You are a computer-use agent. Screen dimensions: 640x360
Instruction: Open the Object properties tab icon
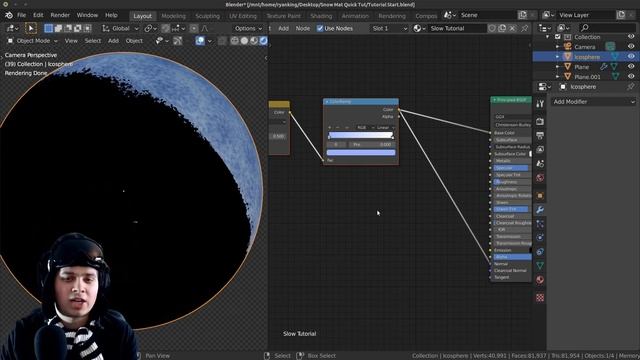point(540,196)
